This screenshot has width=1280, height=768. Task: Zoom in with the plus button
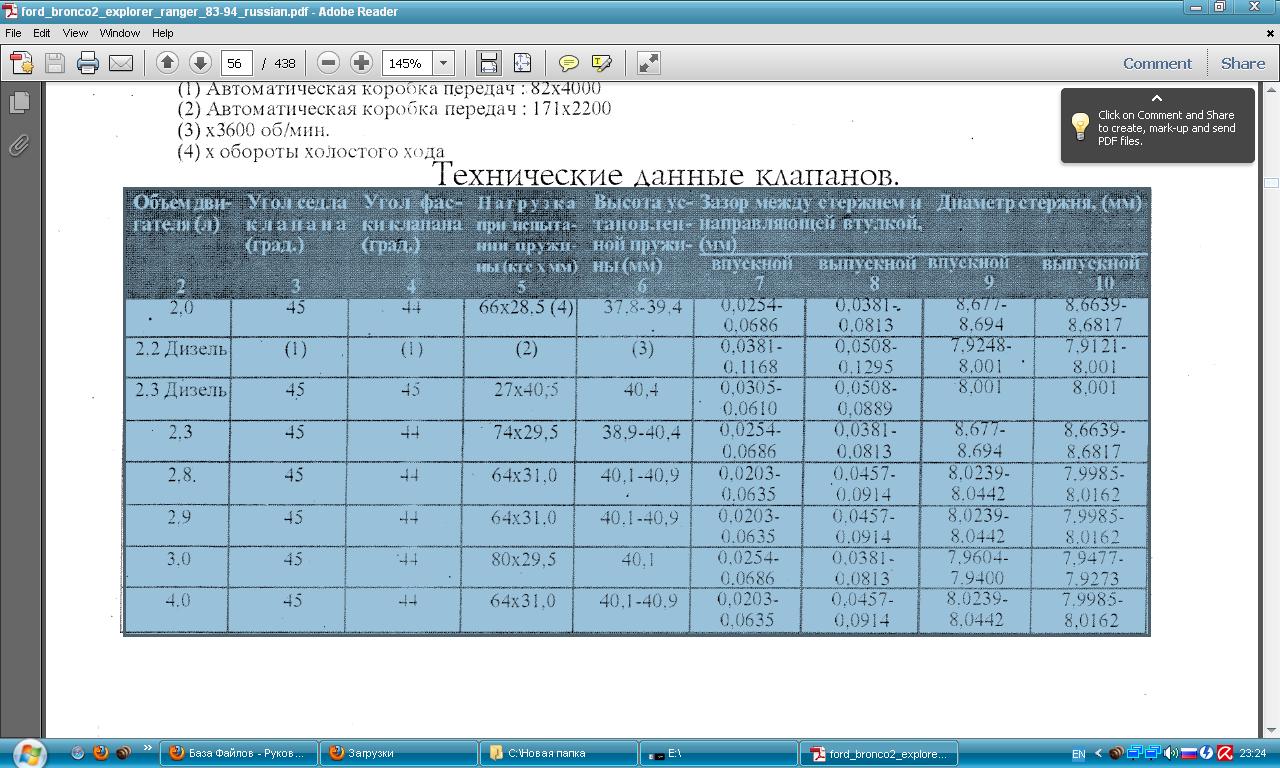[x=362, y=63]
